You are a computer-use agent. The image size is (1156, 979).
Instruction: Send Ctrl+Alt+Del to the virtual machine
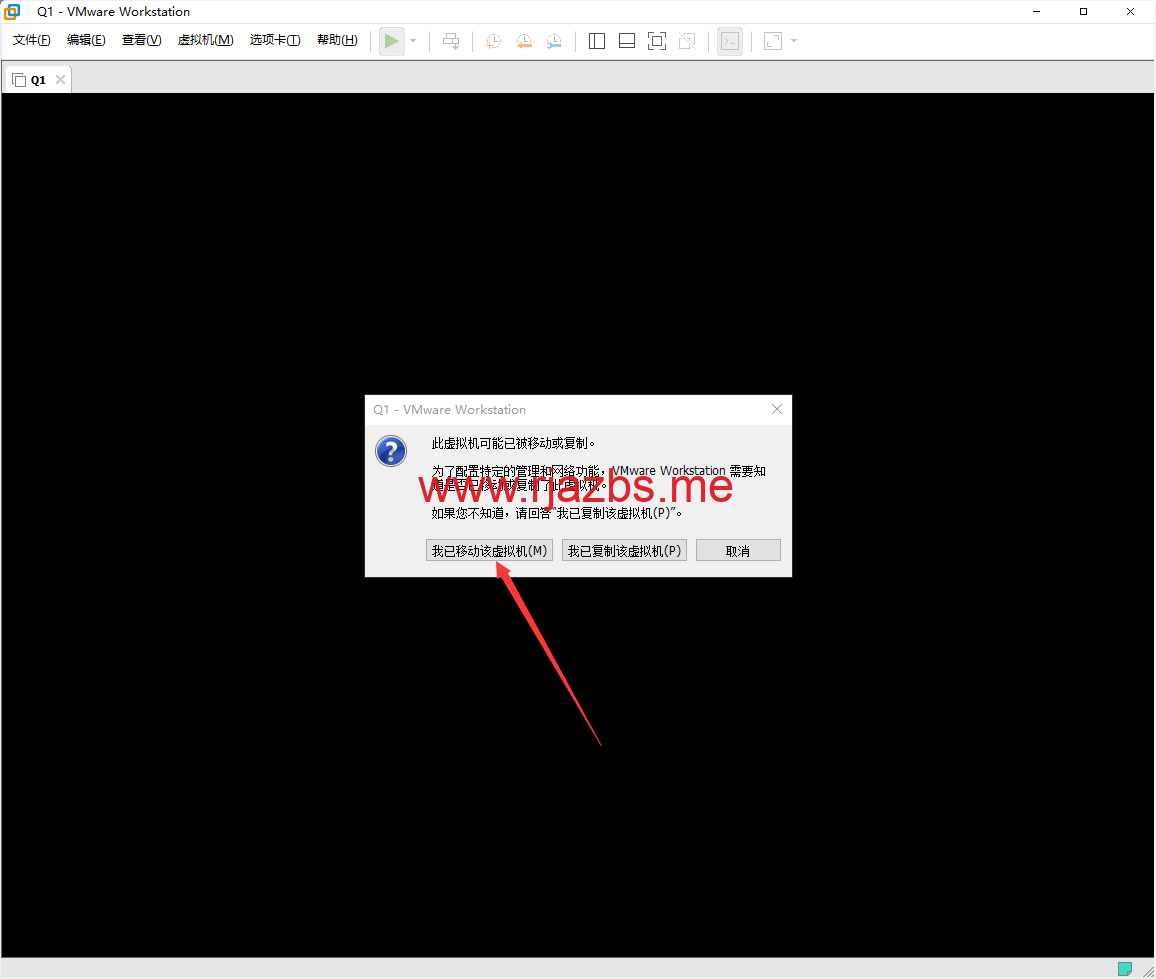click(451, 41)
